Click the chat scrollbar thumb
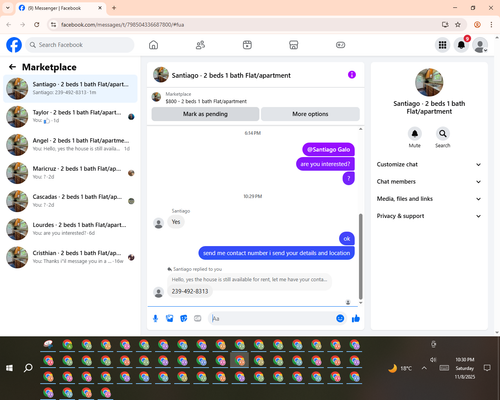 (360, 257)
